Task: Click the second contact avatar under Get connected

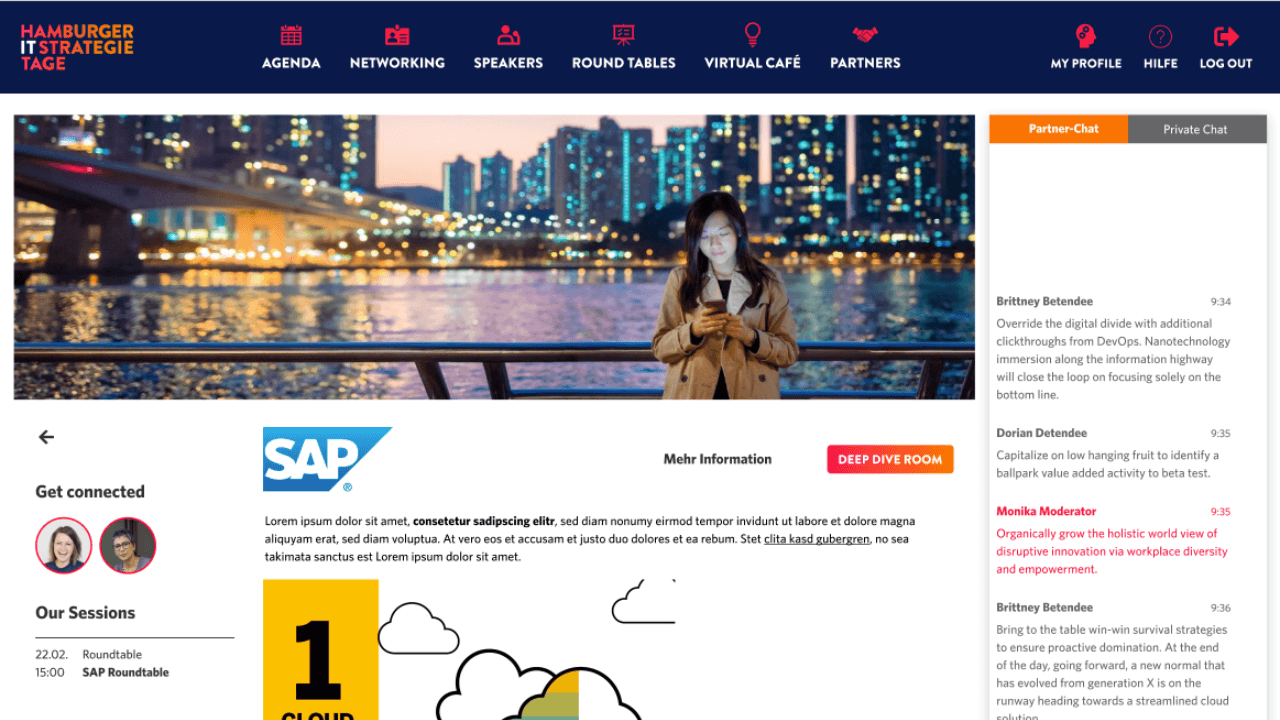Action: [x=128, y=545]
